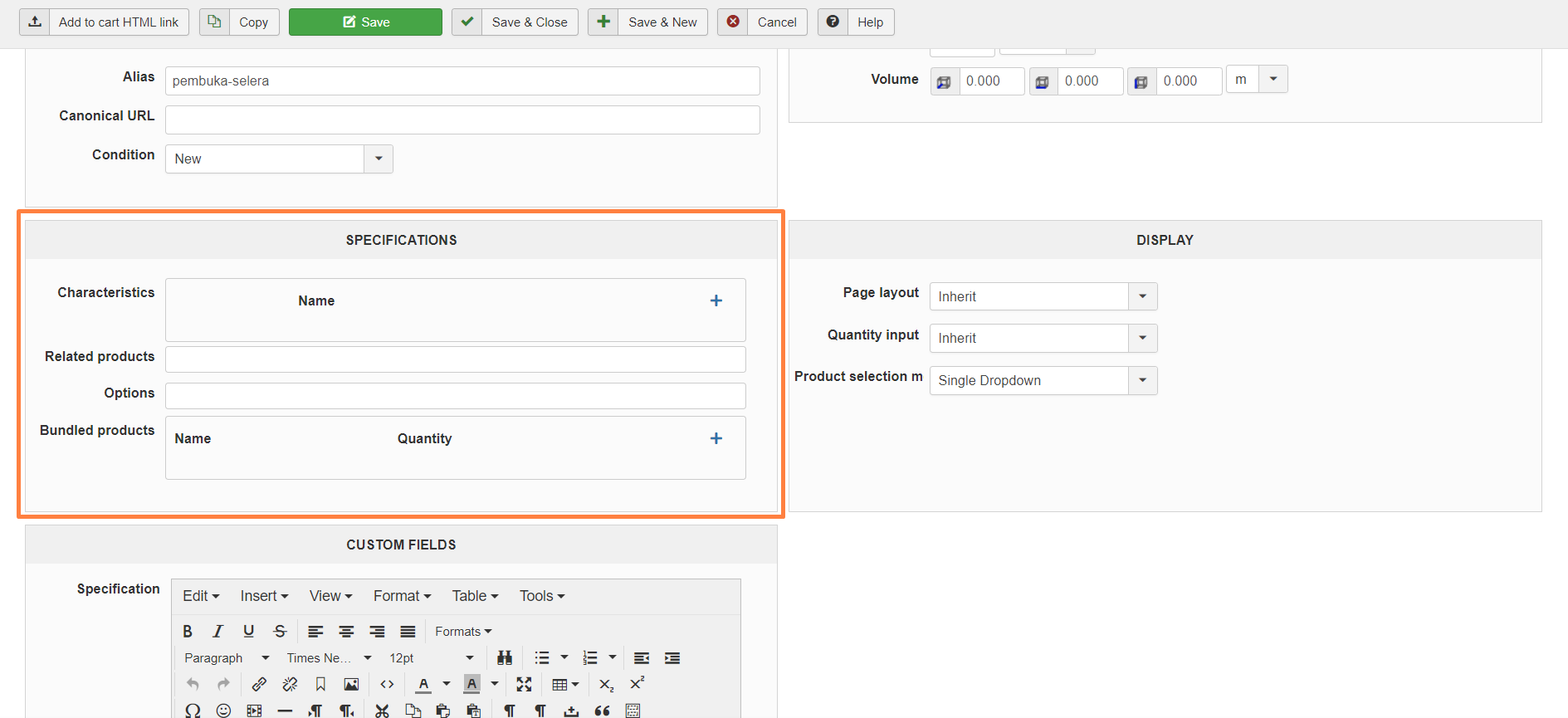Screen dimensions: 1568x718
Task: Undo last editor action
Action: (193, 684)
